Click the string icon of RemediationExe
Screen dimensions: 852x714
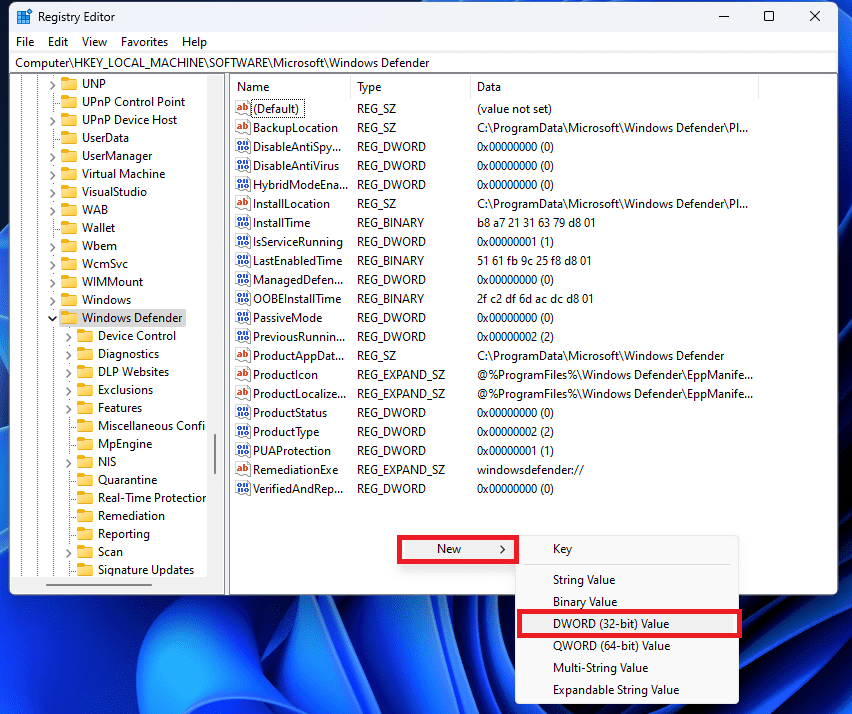coord(242,470)
